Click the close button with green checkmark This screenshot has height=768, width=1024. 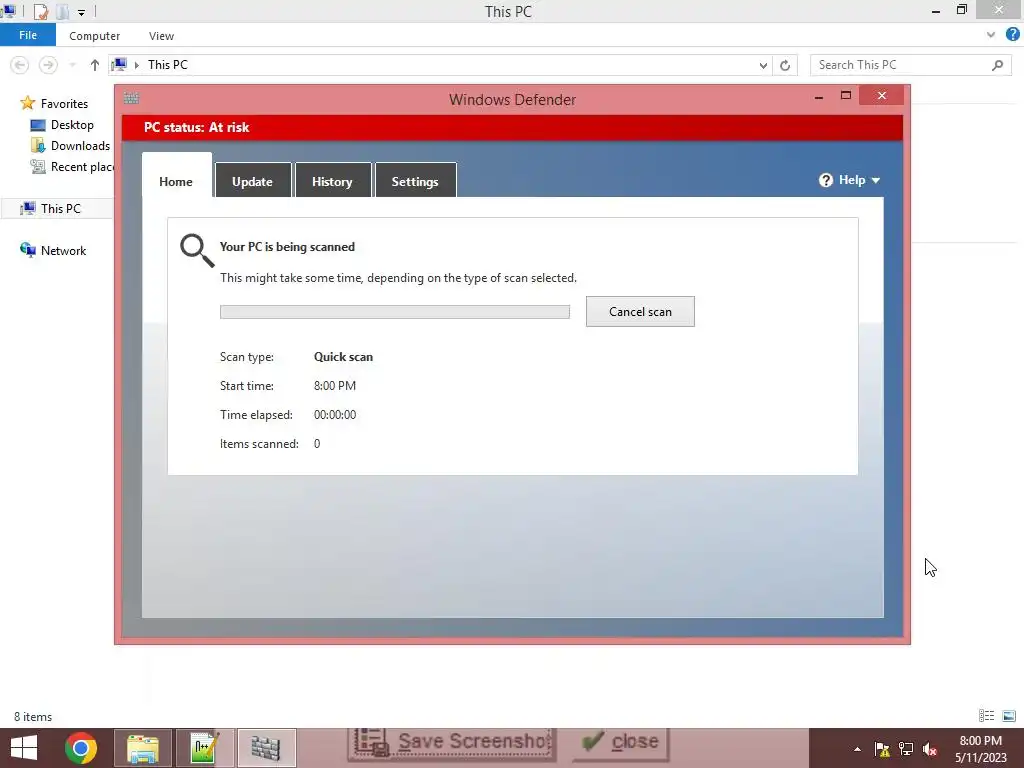click(x=621, y=744)
